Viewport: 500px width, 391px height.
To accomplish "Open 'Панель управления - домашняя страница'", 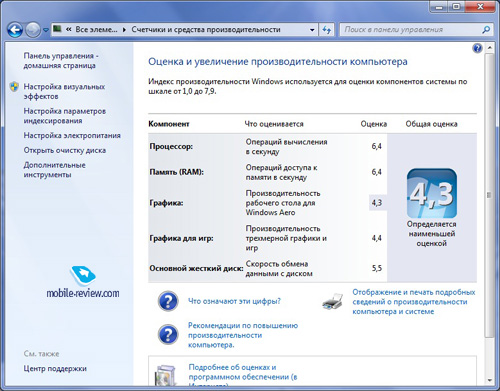I will (x=61, y=61).
